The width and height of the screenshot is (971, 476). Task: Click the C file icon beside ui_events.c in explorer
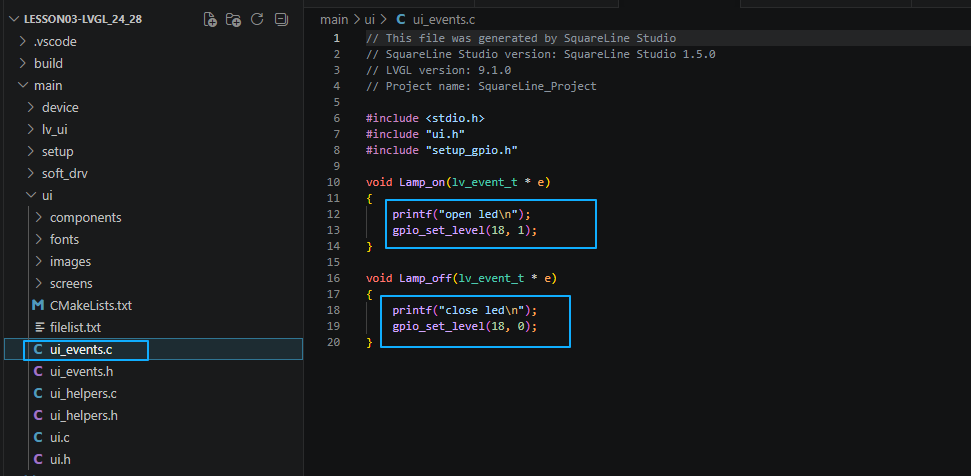[x=38, y=349]
